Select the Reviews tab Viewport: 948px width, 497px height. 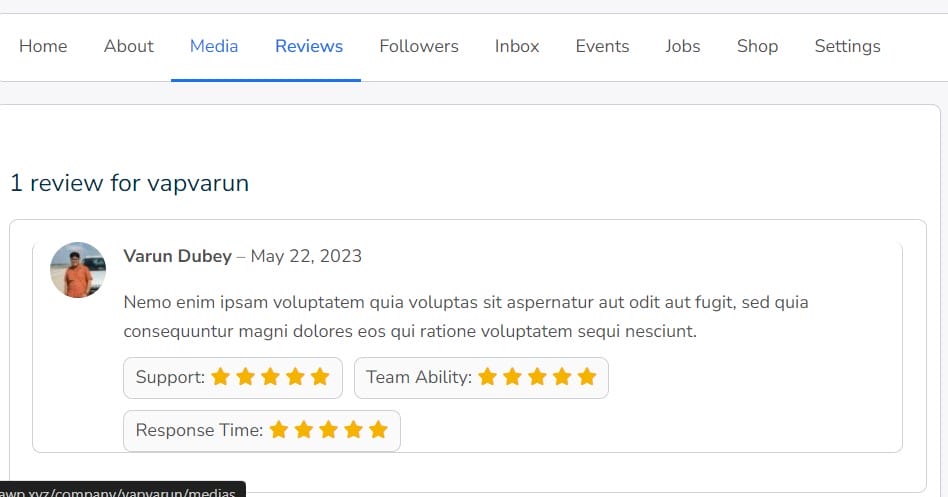309,46
